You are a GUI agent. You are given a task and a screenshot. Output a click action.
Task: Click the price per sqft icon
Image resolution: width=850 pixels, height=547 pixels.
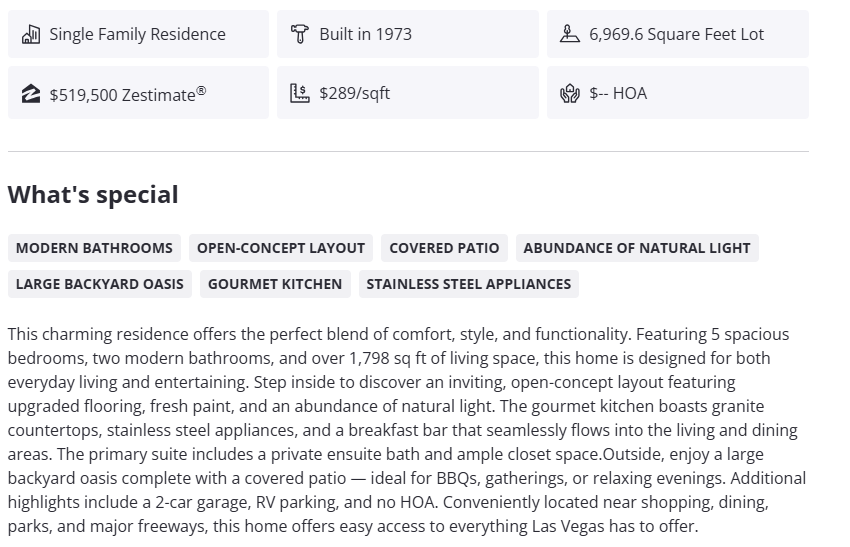point(300,93)
